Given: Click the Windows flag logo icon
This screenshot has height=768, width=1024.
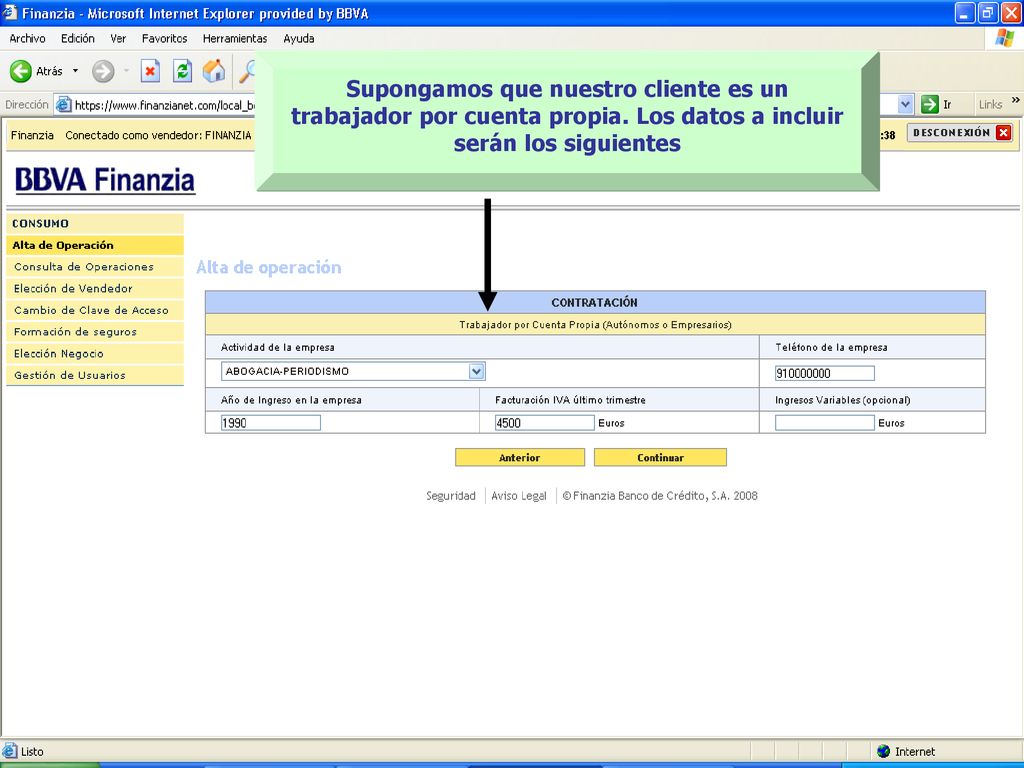Looking at the screenshot, I should point(1004,39).
